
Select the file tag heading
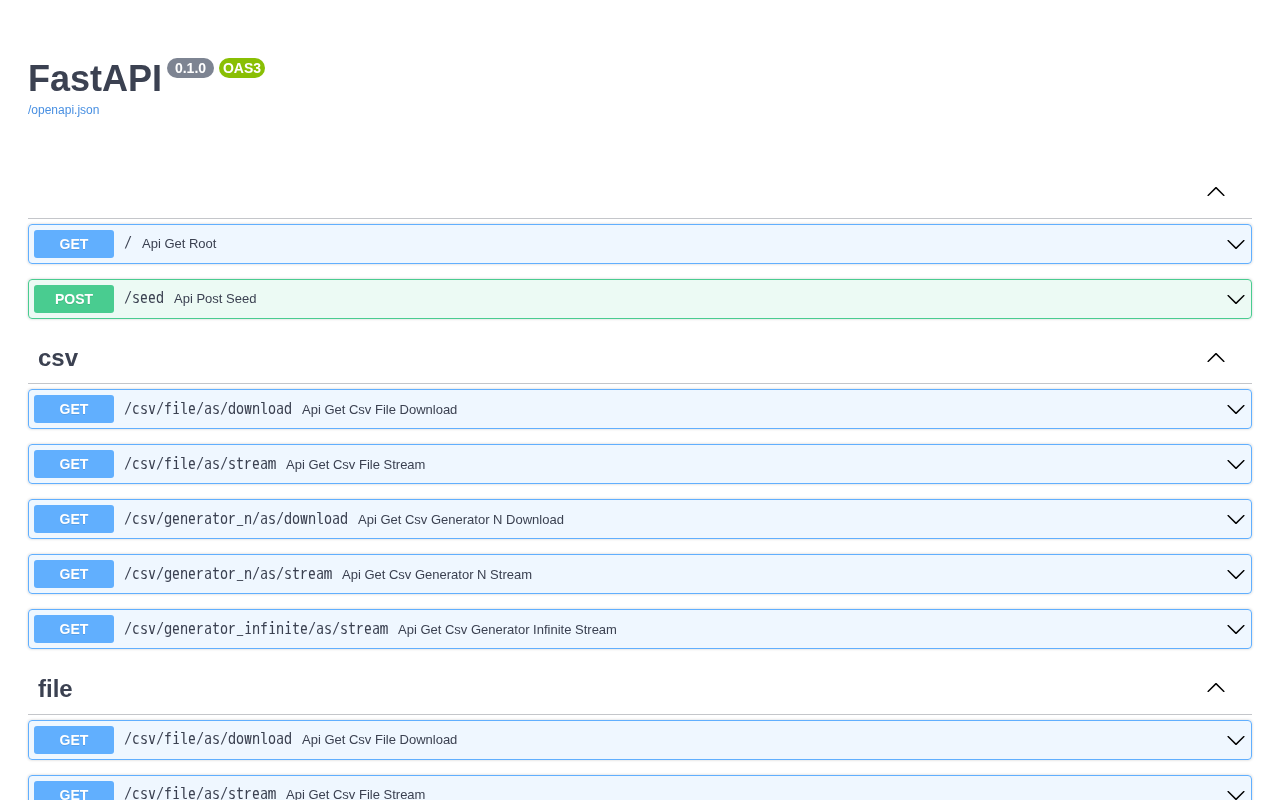coord(55,689)
